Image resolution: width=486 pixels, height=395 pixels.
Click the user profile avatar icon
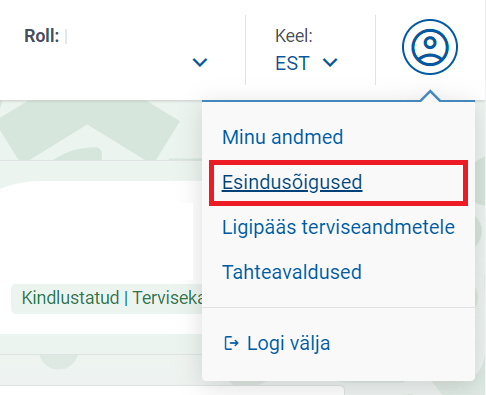click(430, 47)
